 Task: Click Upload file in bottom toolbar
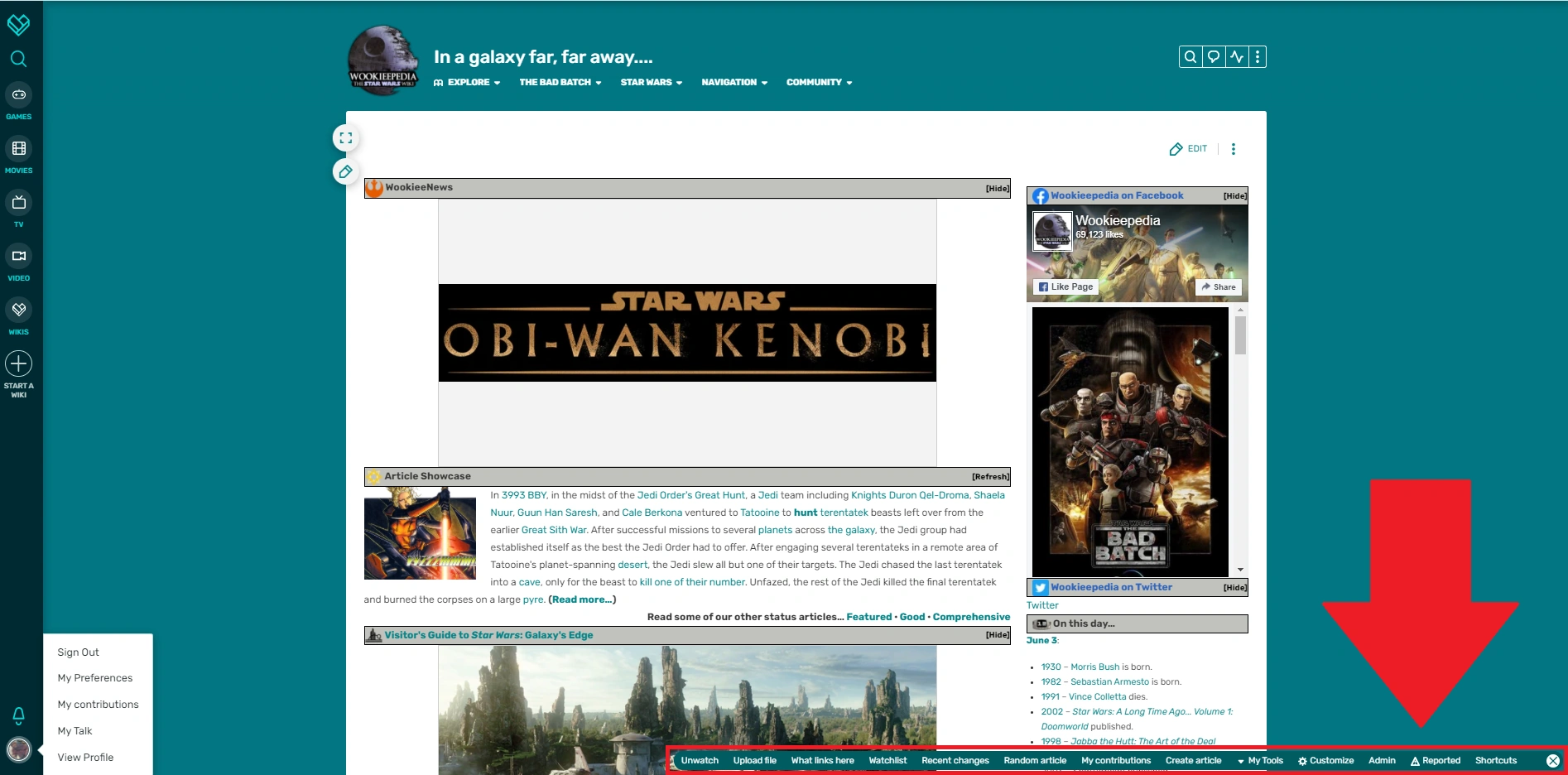(754, 761)
